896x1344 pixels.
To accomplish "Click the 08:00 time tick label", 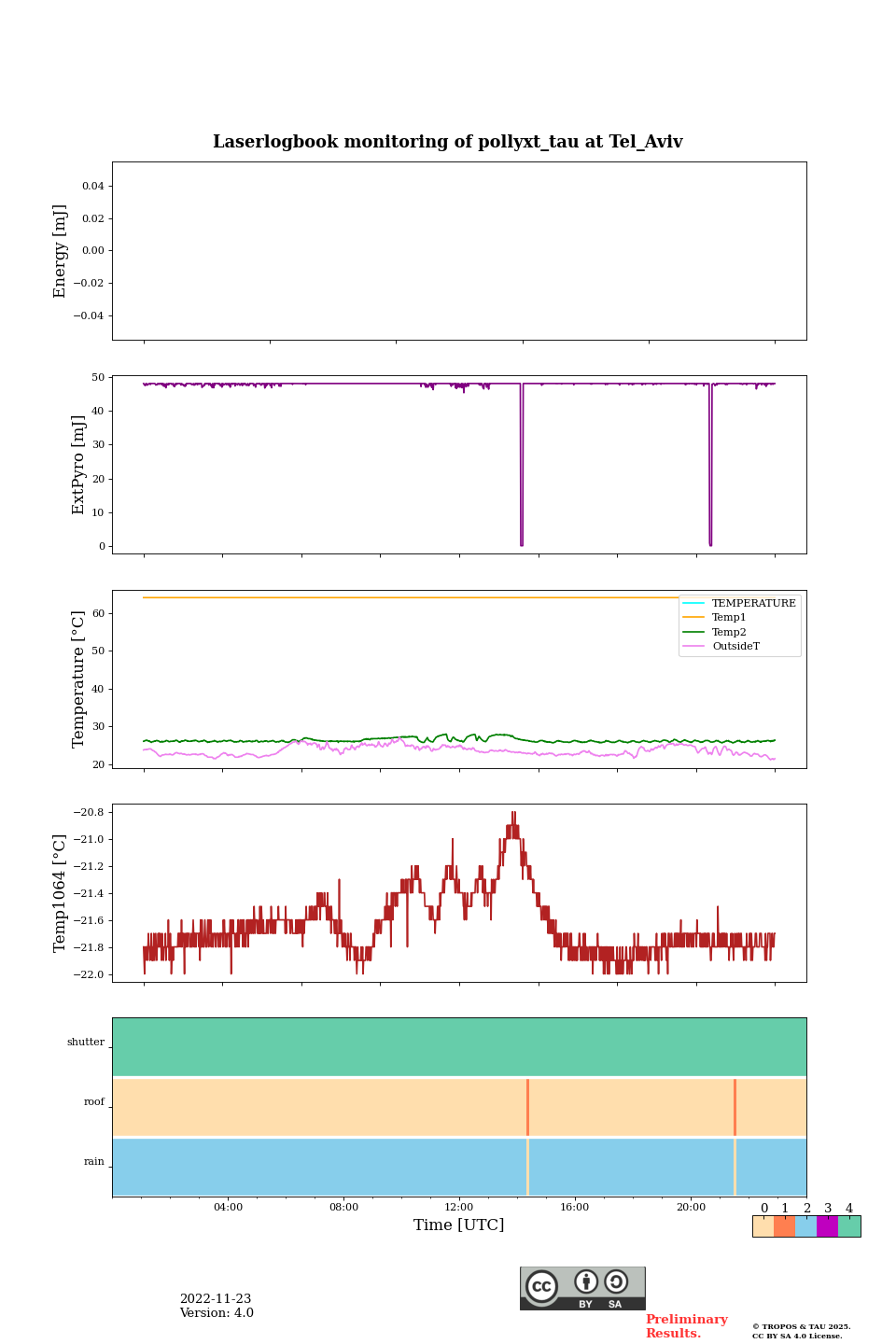I will coord(343,1208).
